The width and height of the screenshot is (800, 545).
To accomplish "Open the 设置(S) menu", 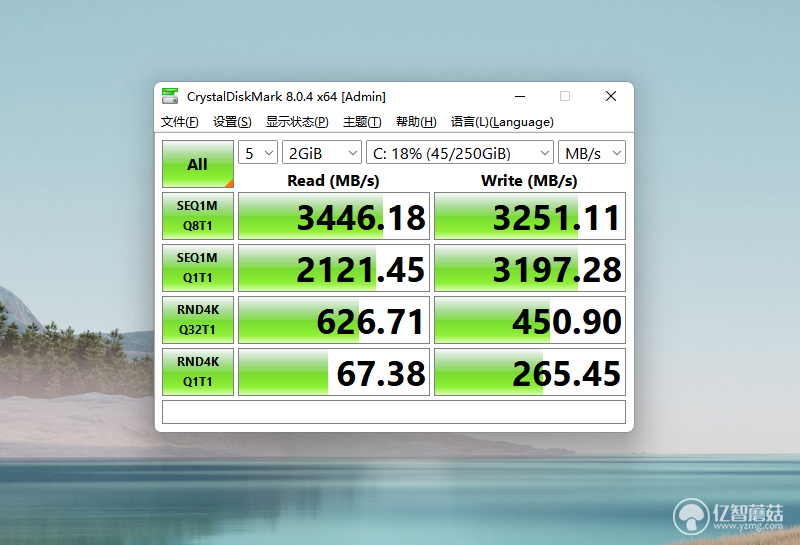I will pyautogui.click(x=232, y=122).
